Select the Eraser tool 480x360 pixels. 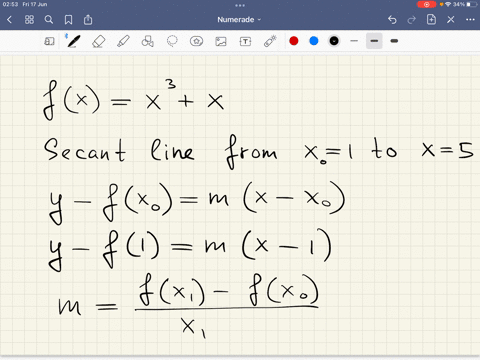coord(98,41)
